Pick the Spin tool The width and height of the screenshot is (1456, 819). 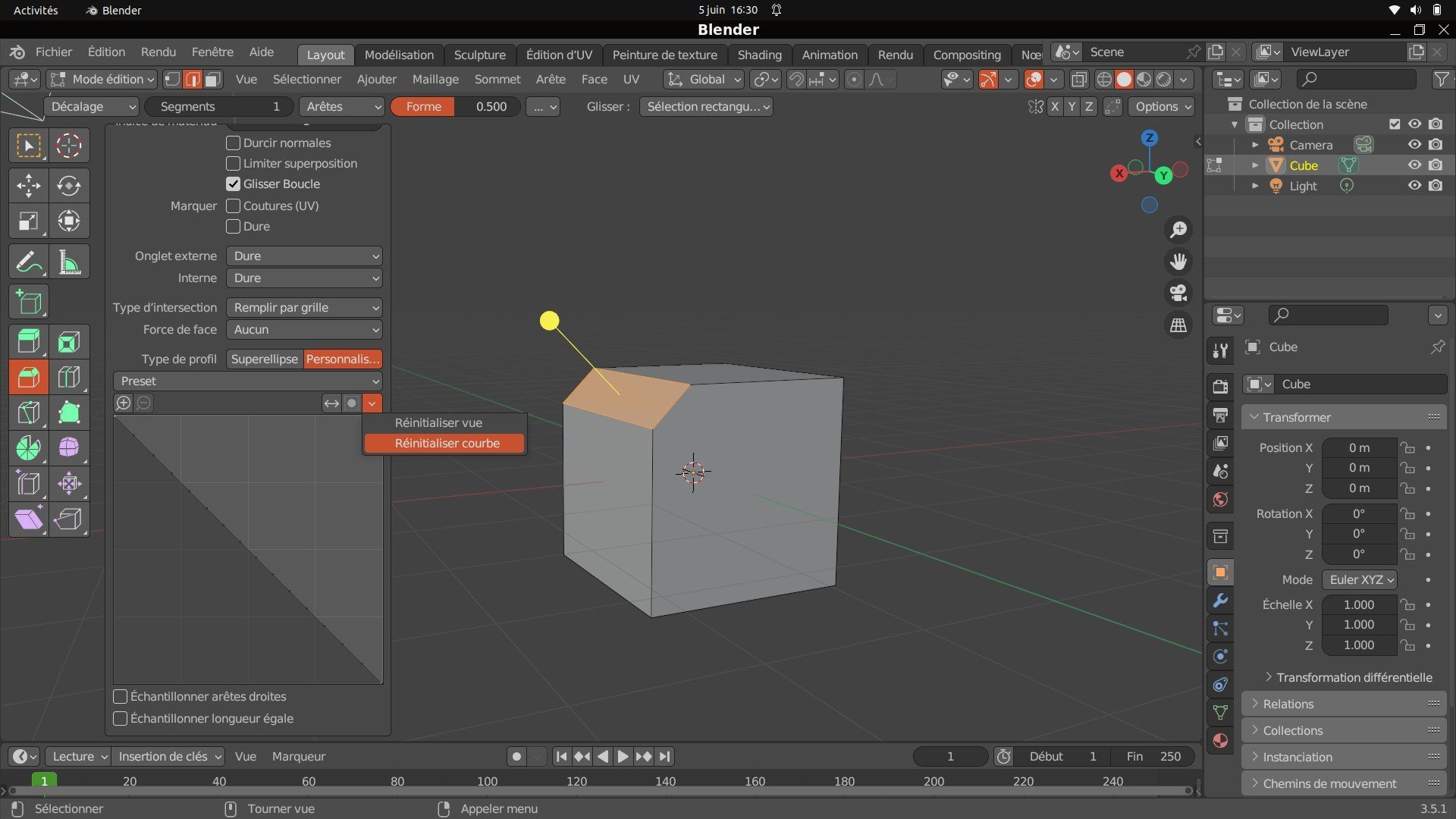28,448
